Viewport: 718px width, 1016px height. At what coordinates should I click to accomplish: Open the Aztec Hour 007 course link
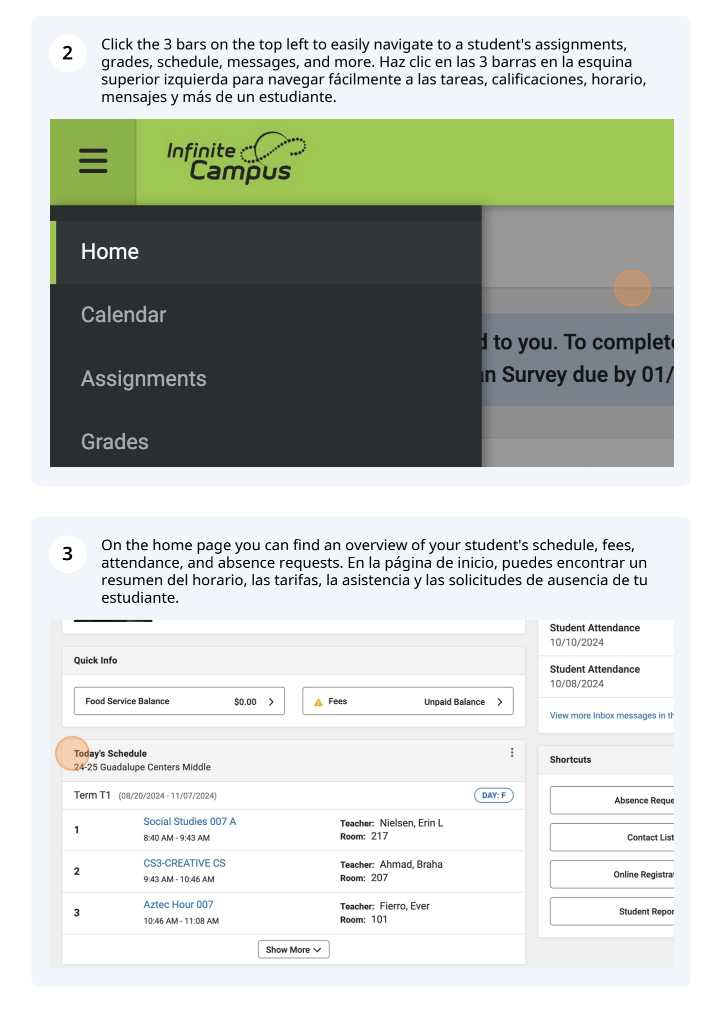(x=178, y=905)
